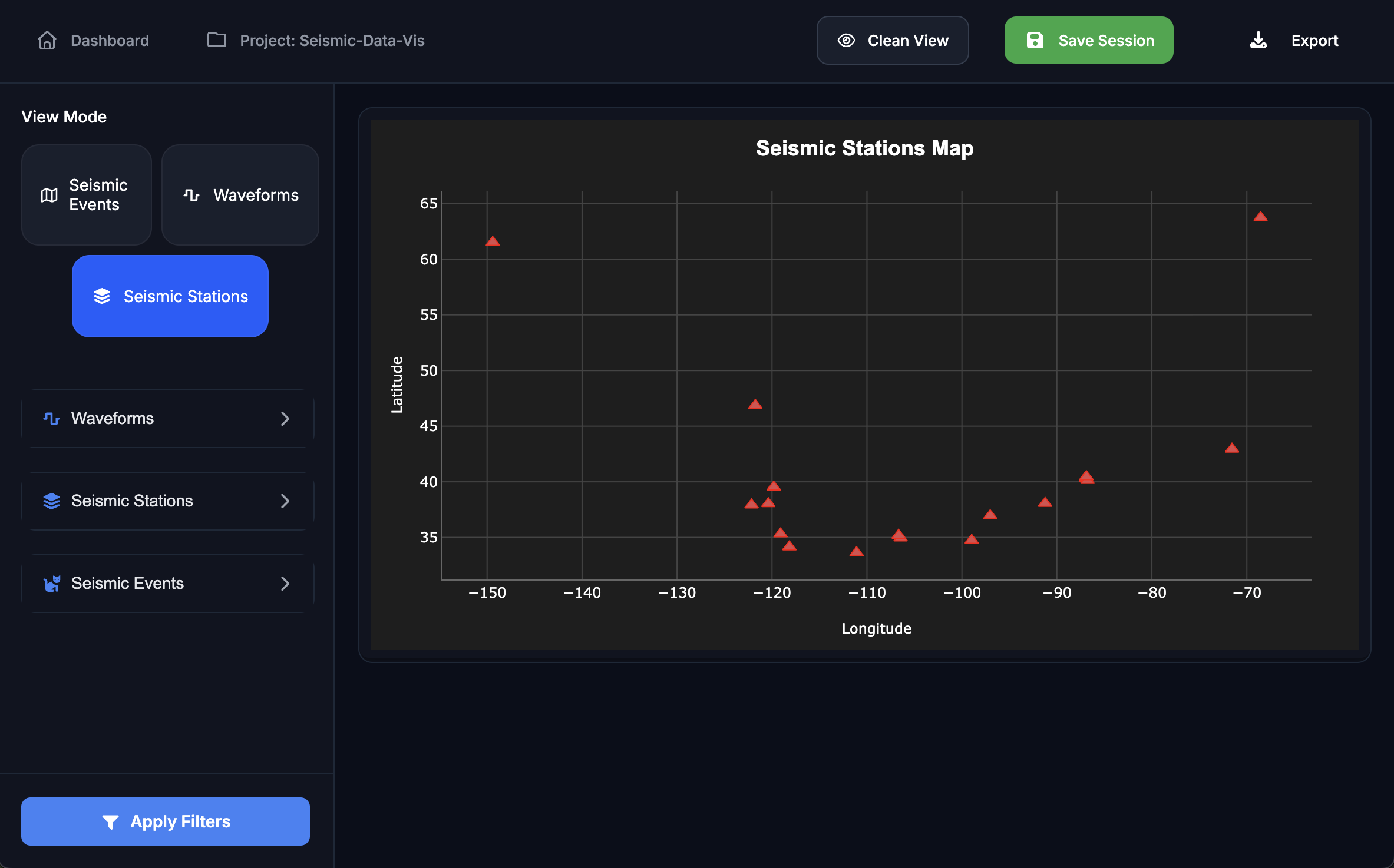Click the View Mode heading
This screenshot has width=1394, height=868.
coord(64,117)
